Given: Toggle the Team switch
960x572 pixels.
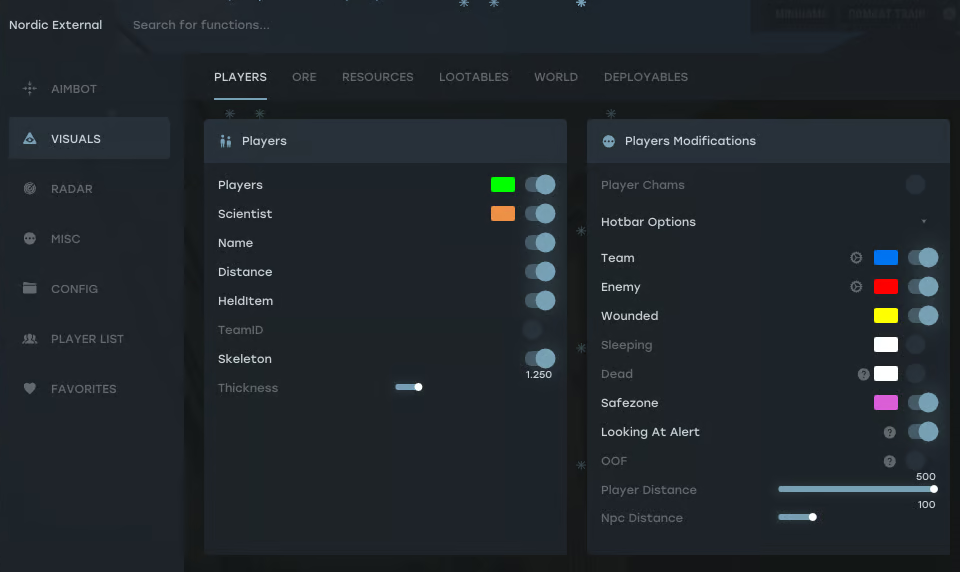Looking at the screenshot, I should 923,258.
